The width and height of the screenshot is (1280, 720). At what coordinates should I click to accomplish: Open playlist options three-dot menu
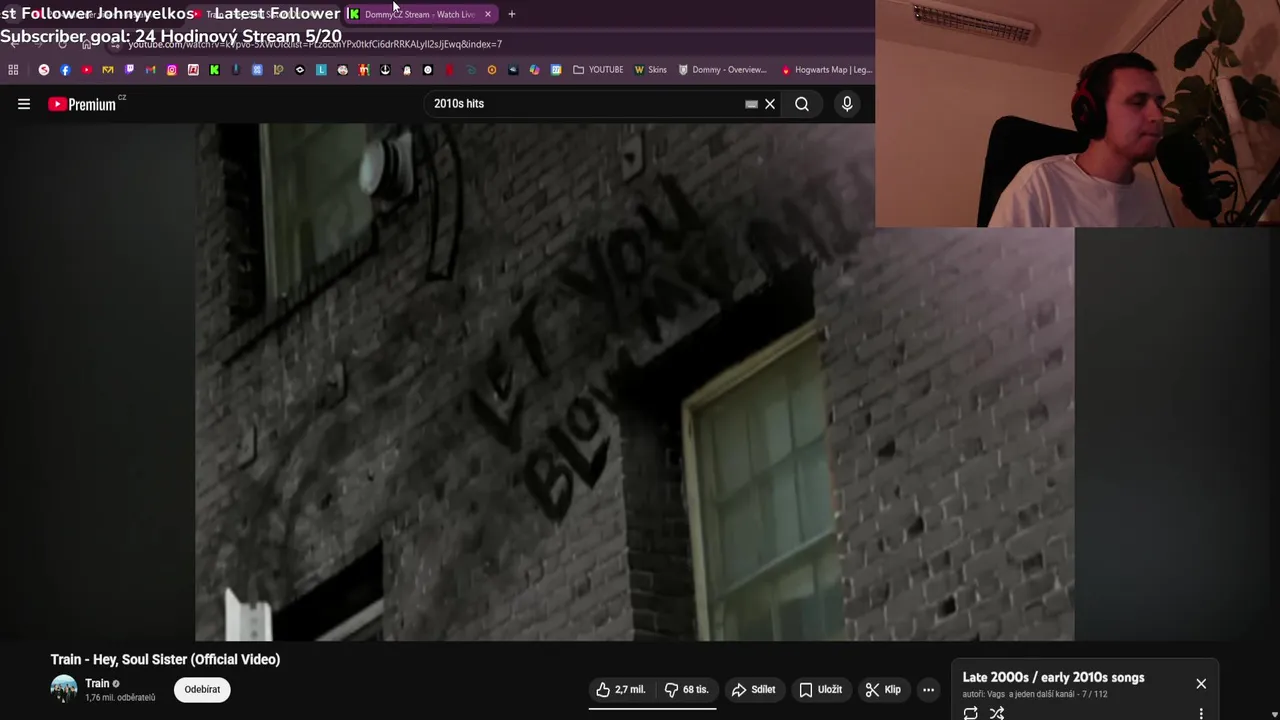1201,713
